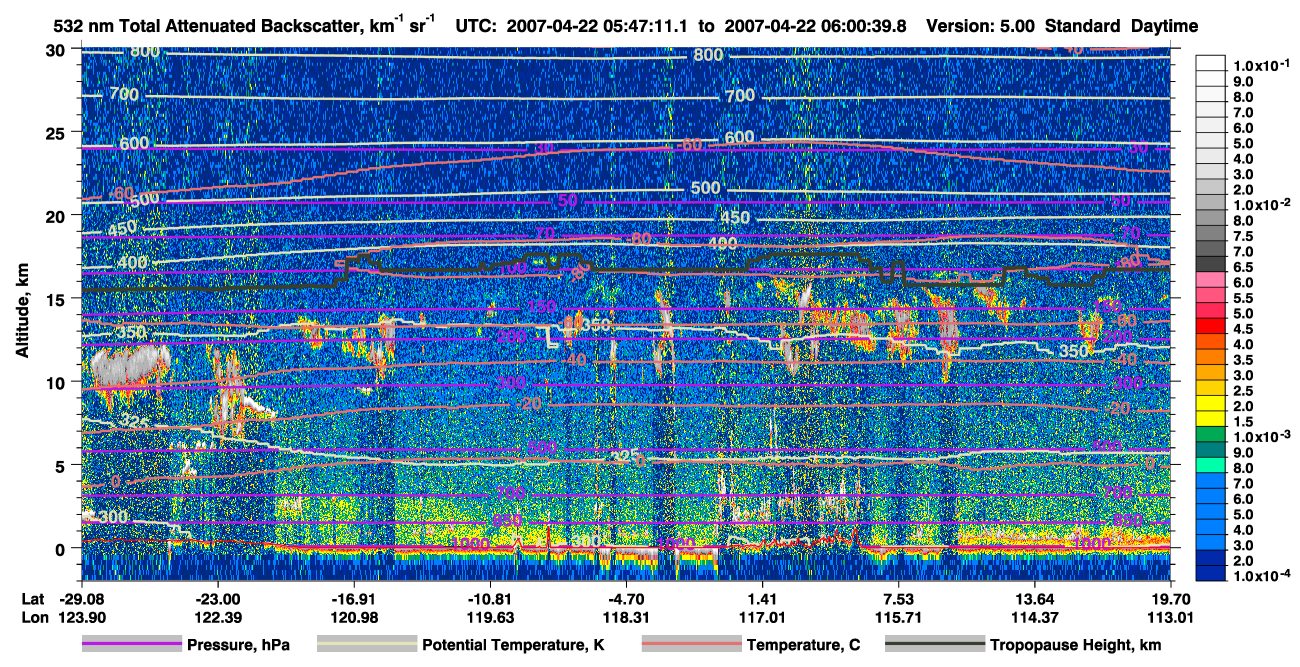Click the colorbar label 1.0x10-2

(1263, 203)
